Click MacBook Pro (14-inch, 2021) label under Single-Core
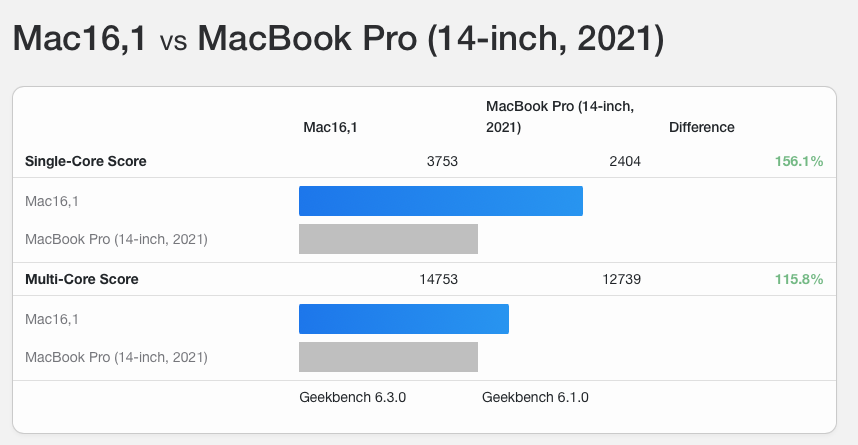858x445 pixels. pyautogui.click(x=117, y=240)
